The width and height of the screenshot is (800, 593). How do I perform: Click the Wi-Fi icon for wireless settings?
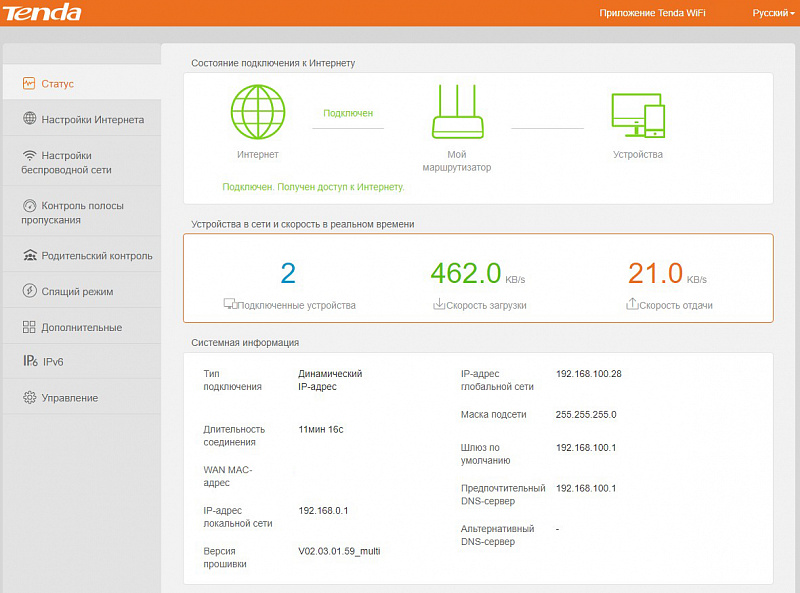pos(29,156)
